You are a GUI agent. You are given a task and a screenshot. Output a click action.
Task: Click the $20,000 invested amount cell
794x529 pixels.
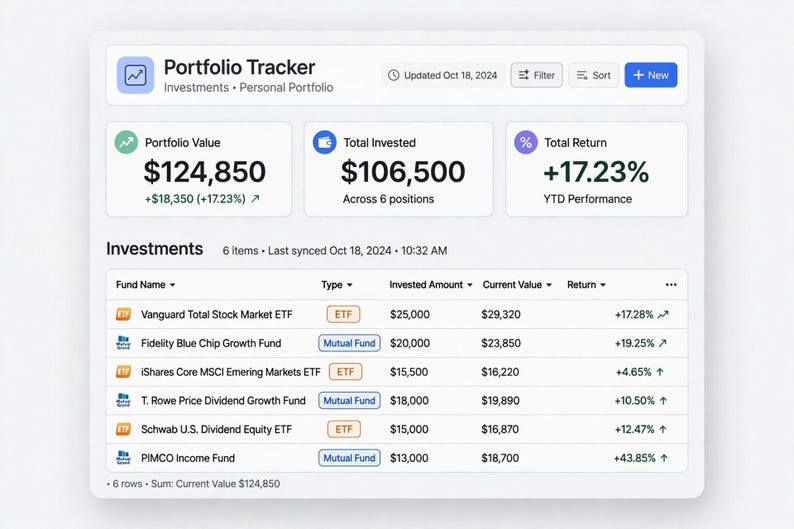(410, 343)
